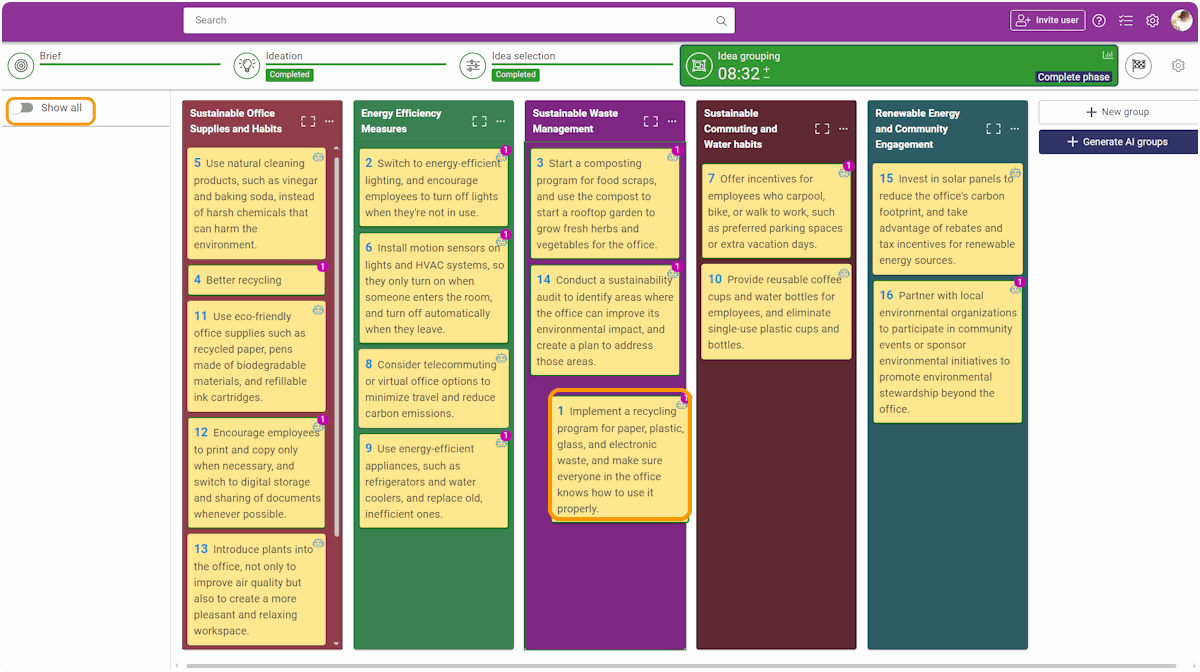
Task: Click Completed badge under Ideation
Action: coord(289,75)
